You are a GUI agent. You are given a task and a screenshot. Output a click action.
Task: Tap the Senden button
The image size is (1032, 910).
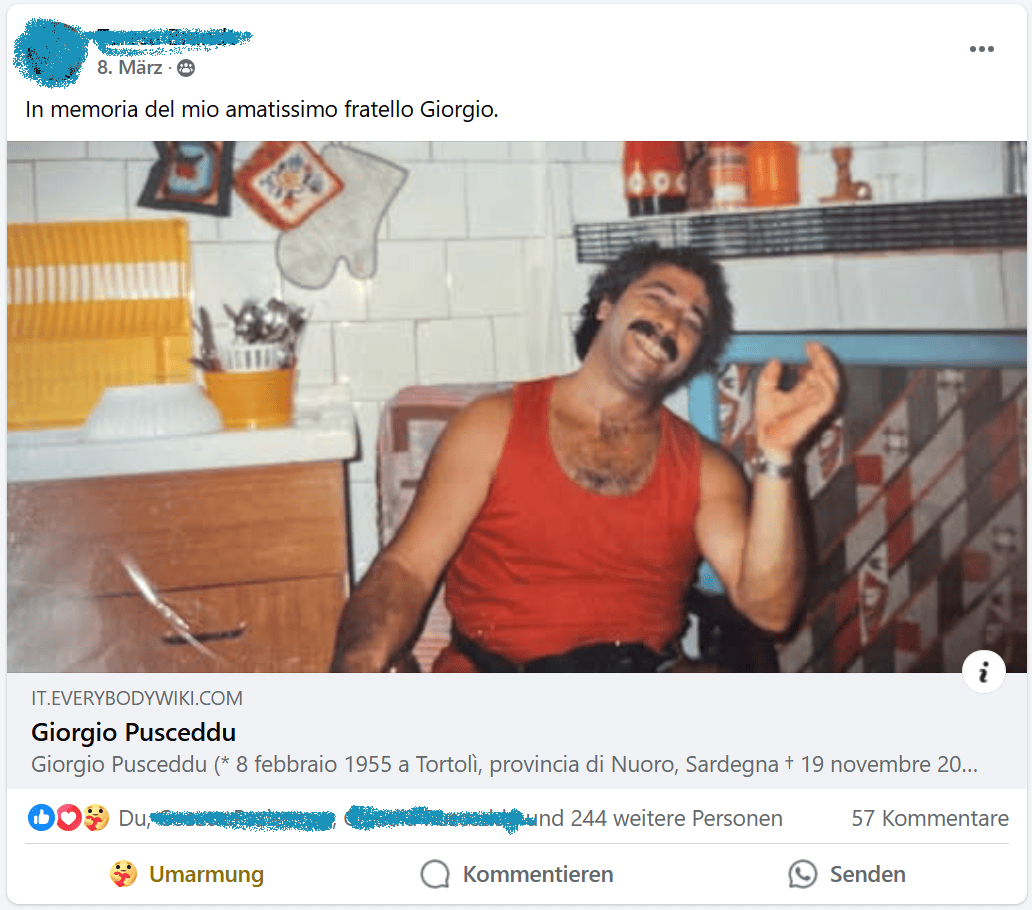click(x=847, y=874)
